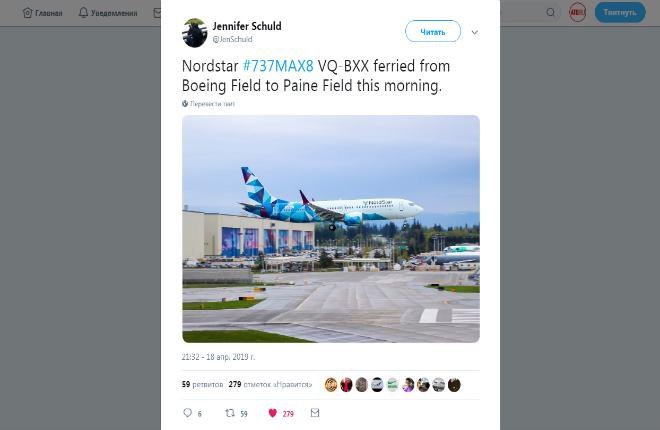Open Jennifer Schuld's profile avatar
660x430 pixels.
(194, 33)
